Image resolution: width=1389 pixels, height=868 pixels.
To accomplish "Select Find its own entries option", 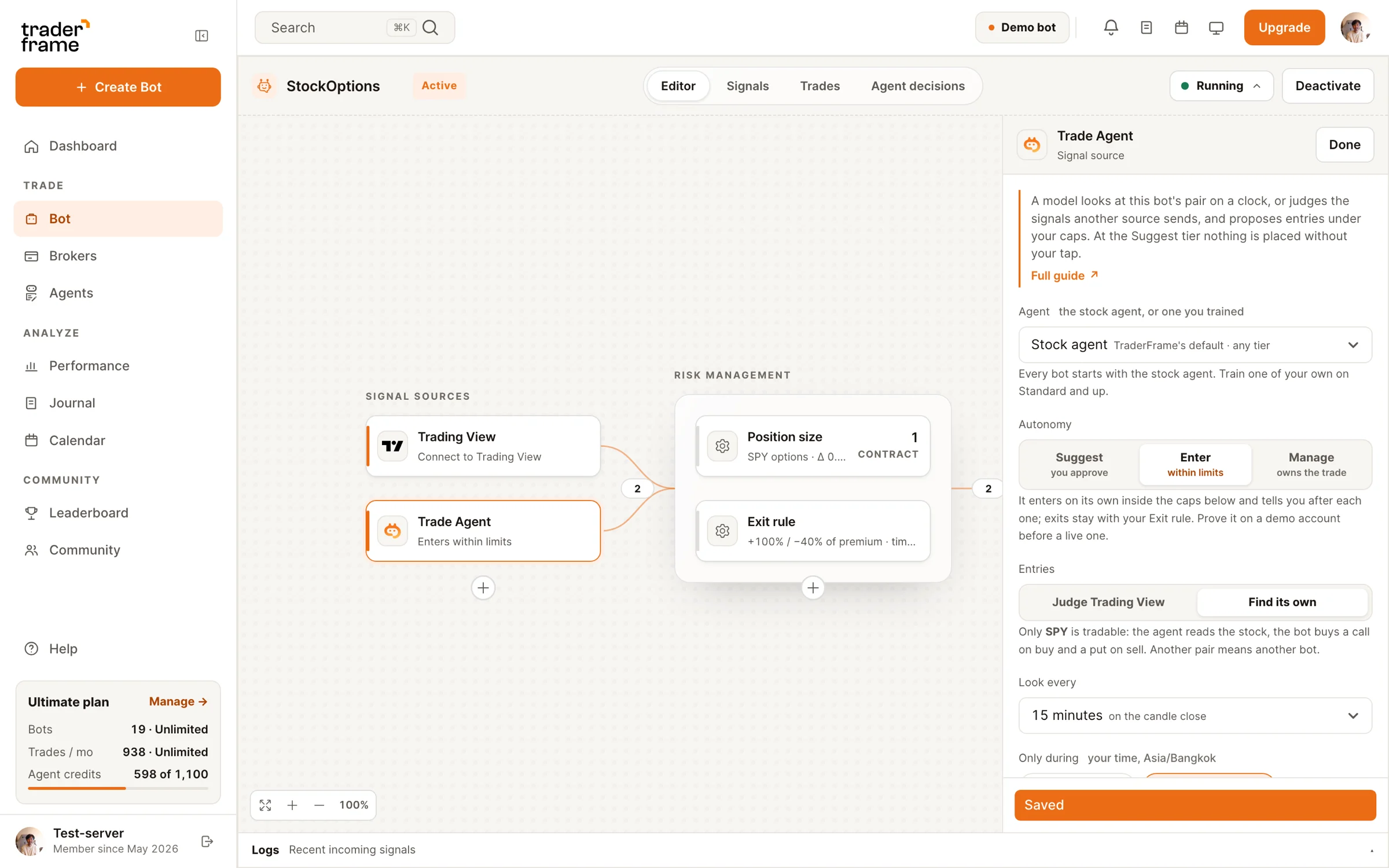I will pyautogui.click(x=1282, y=602).
